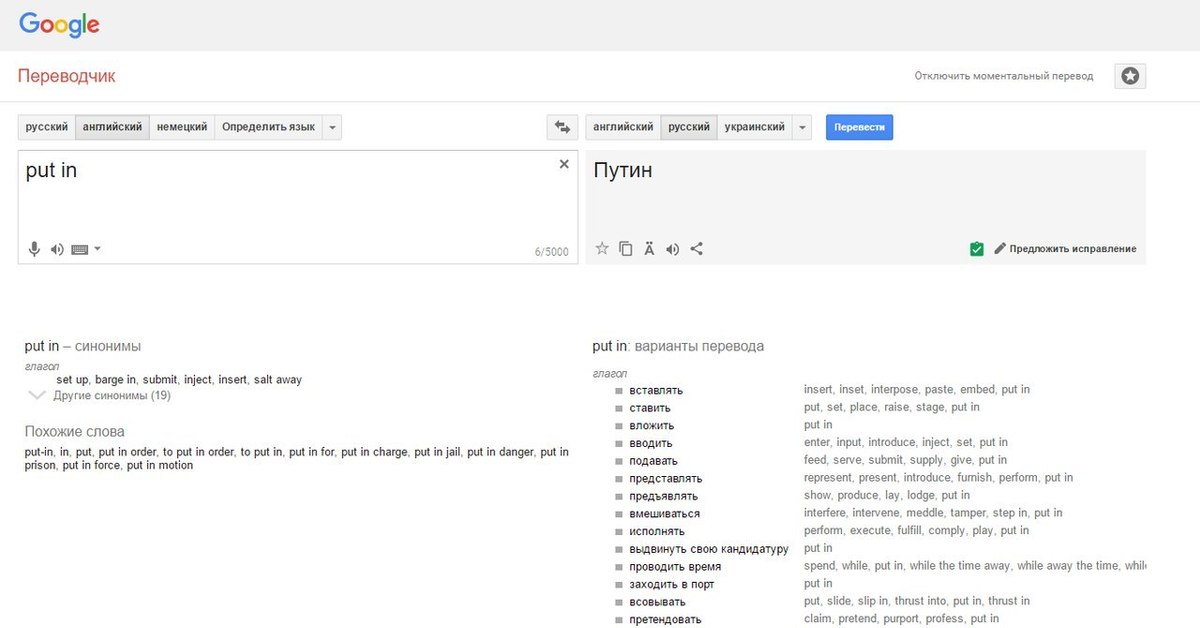Select английский as source language
The height and width of the screenshot is (628, 1200).
coord(112,127)
